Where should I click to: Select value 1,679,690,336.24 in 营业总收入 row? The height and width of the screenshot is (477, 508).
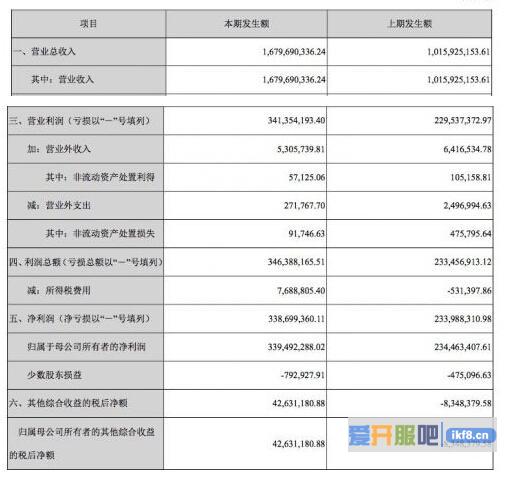click(294, 52)
